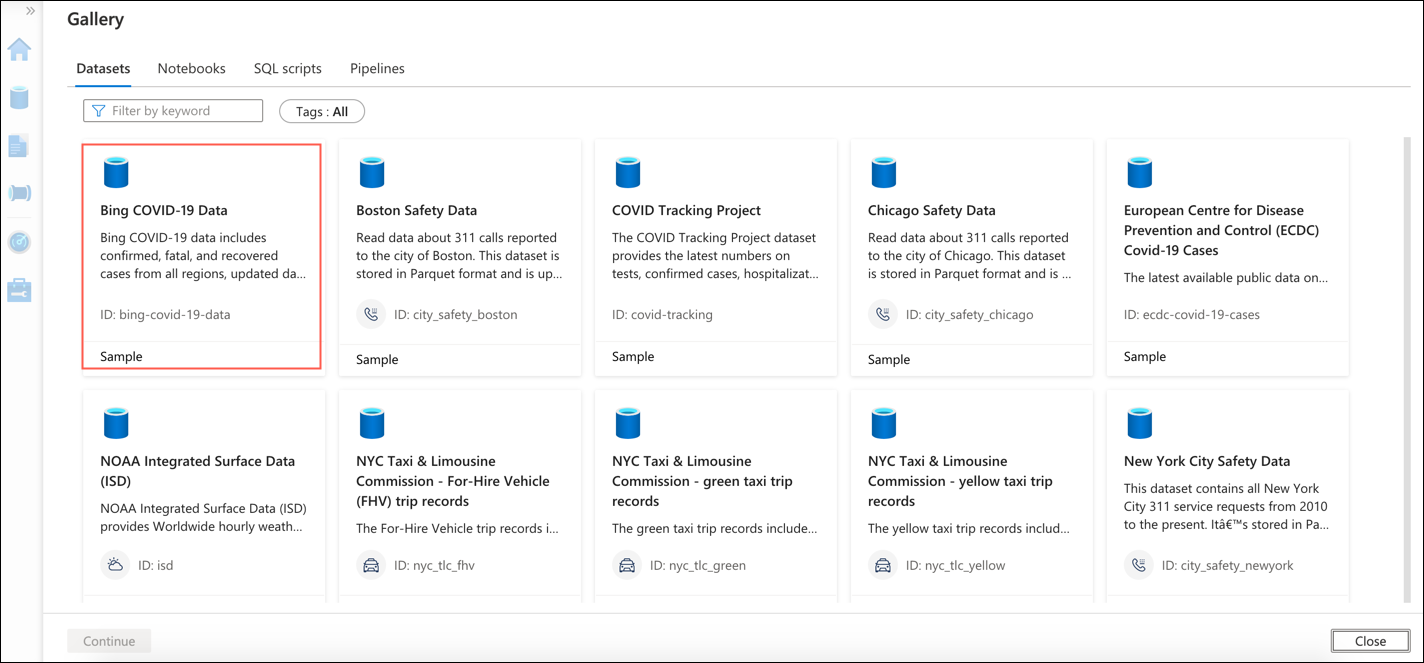Open the Integrate hub pipeline icon
Screen dimensions: 1424x663
click(x=19, y=193)
